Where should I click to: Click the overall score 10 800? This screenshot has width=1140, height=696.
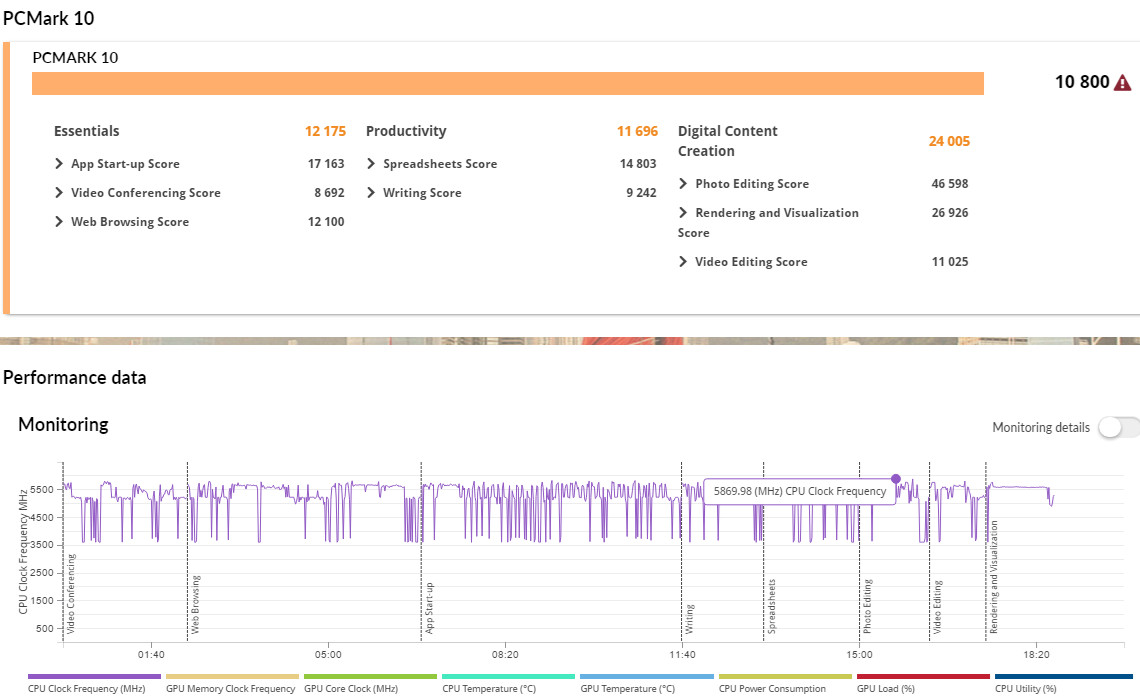pyautogui.click(x=1082, y=82)
